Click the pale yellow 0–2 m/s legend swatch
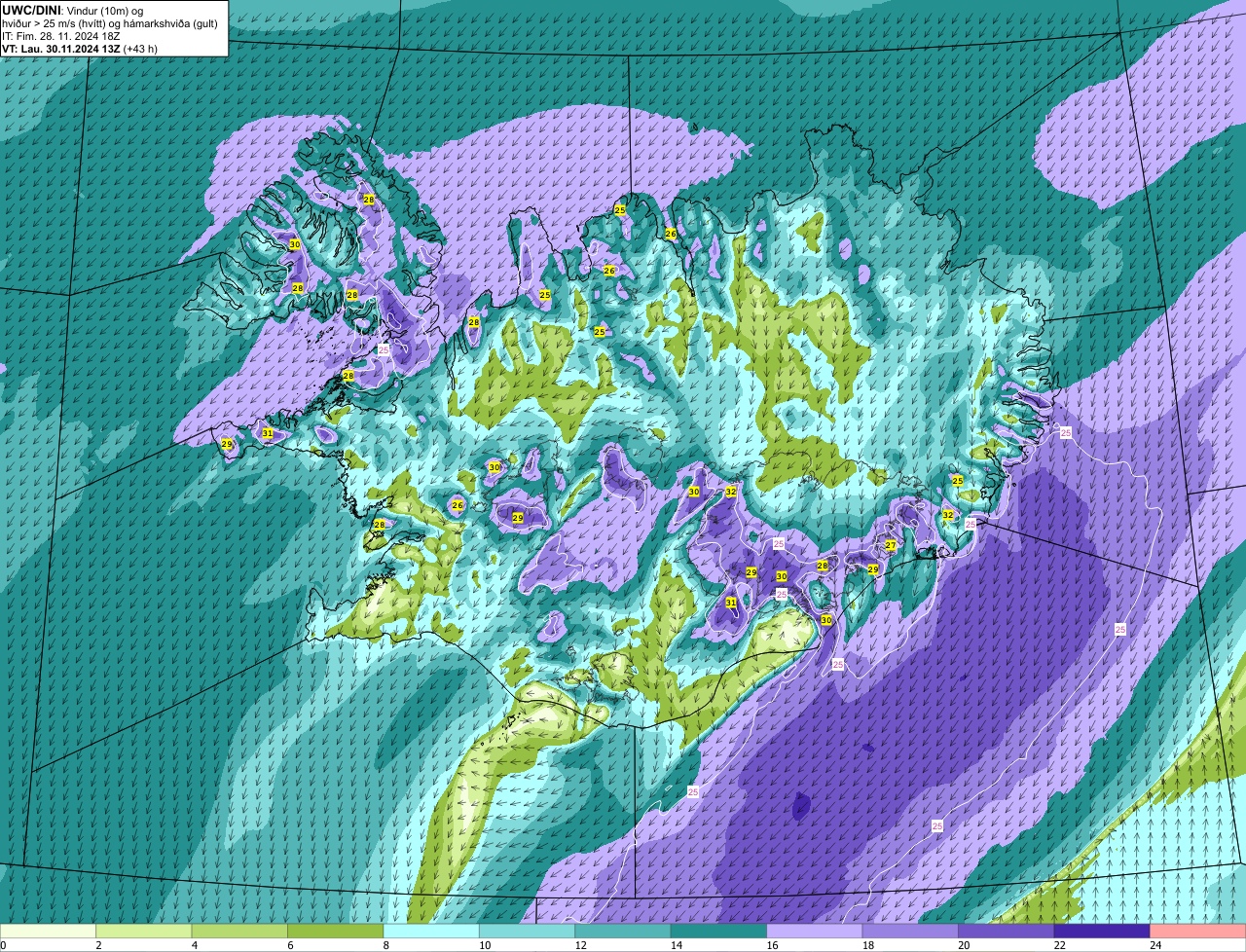The image size is (1246, 952). tap(49, 931)
